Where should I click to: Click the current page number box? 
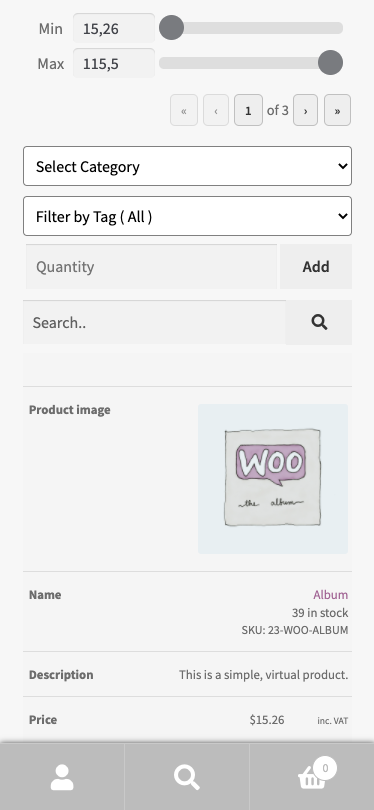248,110
